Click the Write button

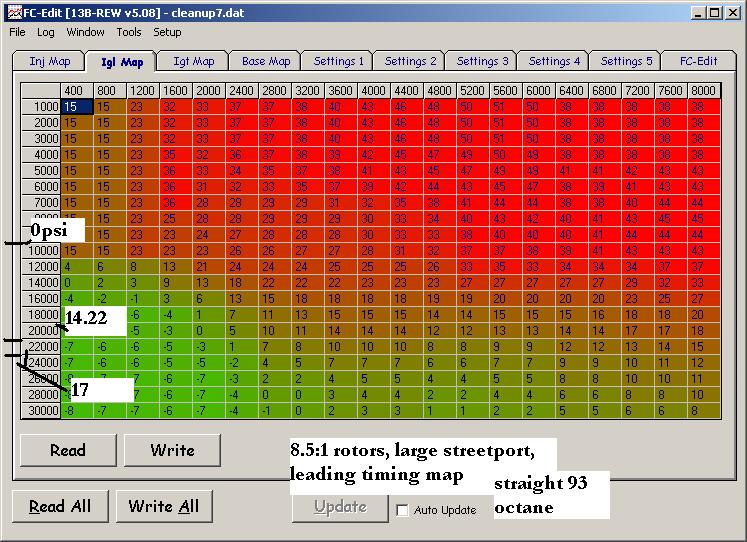click(x=172, y=450)
